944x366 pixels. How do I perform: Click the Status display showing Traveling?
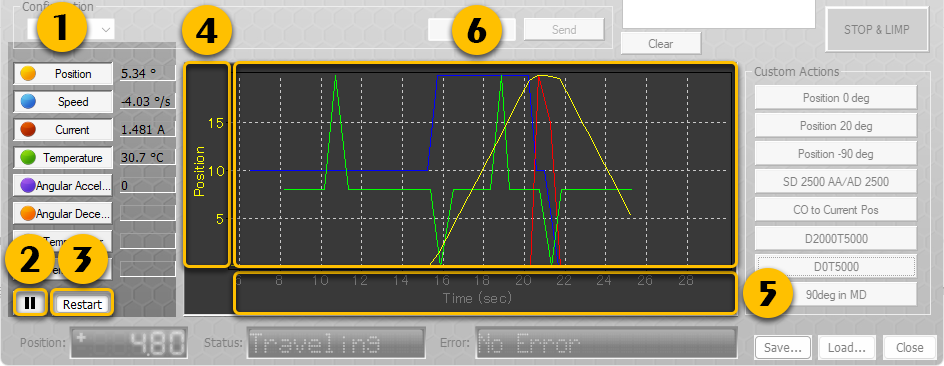pos(336,344)
